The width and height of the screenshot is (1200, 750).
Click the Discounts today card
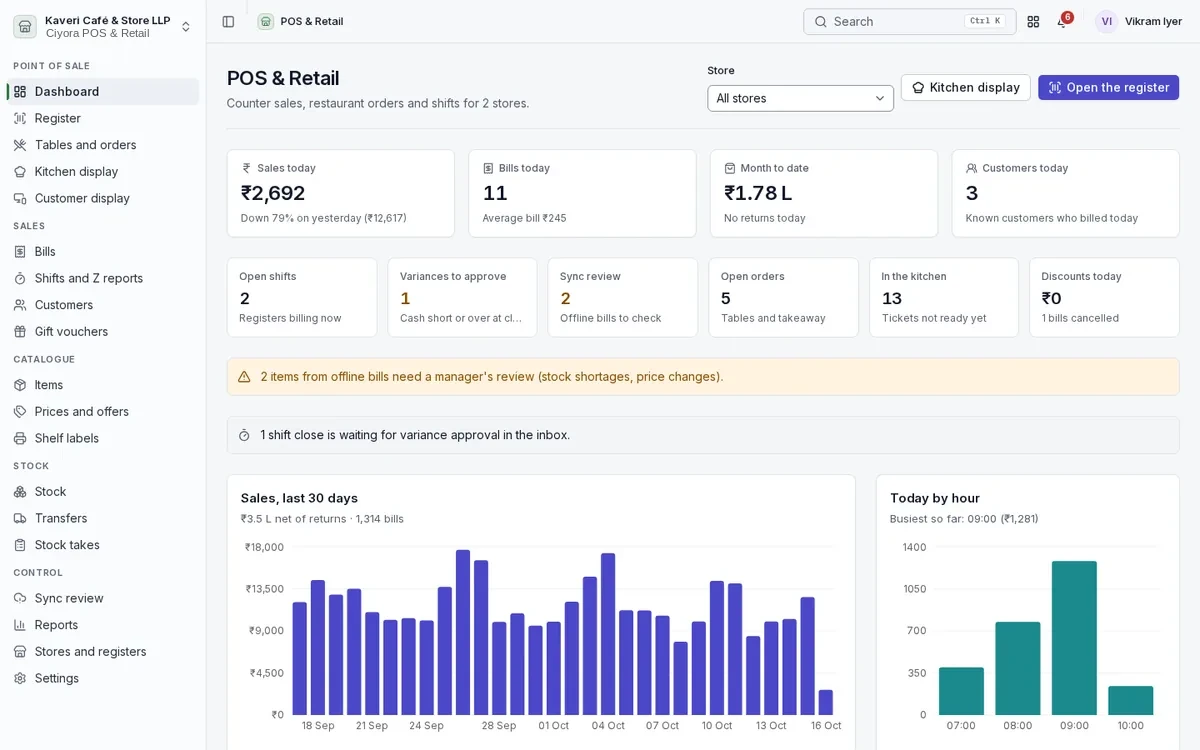1104,297
